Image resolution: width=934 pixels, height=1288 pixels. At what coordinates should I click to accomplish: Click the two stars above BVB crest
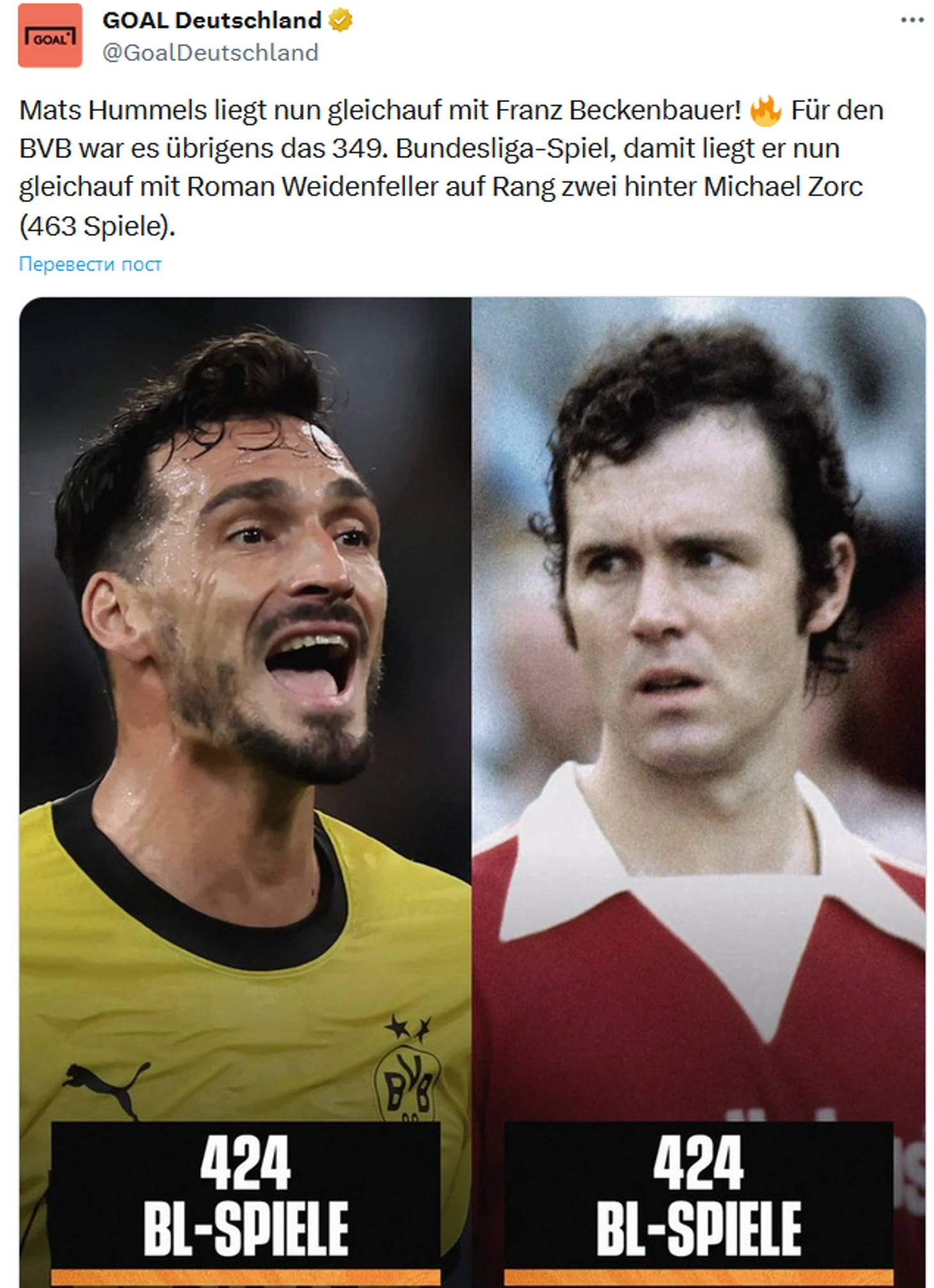408,1029
